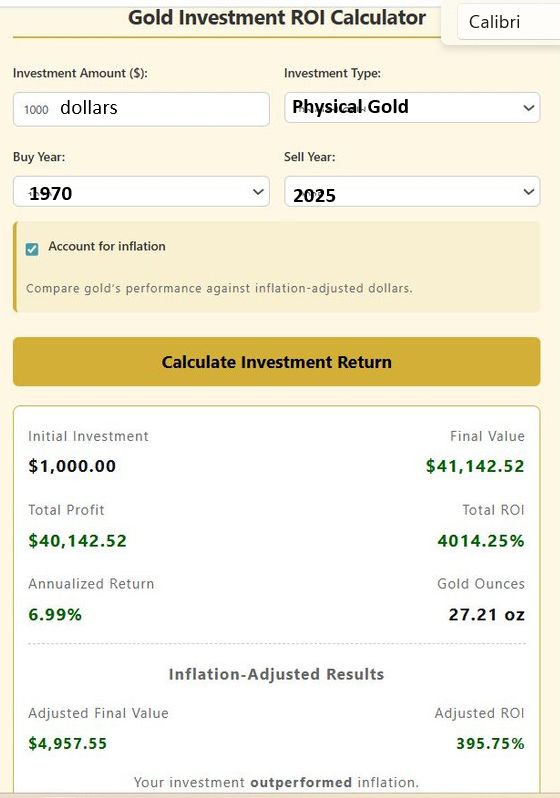The width and height of the screenshot is (560, 798).
Task: Click the Investment Amount input field
Action: [x=141, y=109]
